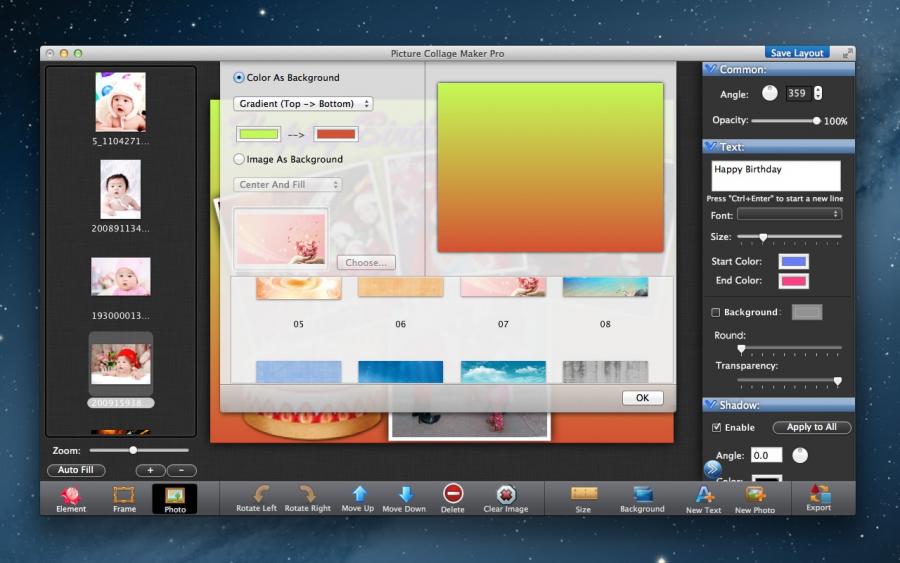Screen dimensions: 900x563
Task: Click the Rotate Left tool
Action: click(x=257, y=498)
